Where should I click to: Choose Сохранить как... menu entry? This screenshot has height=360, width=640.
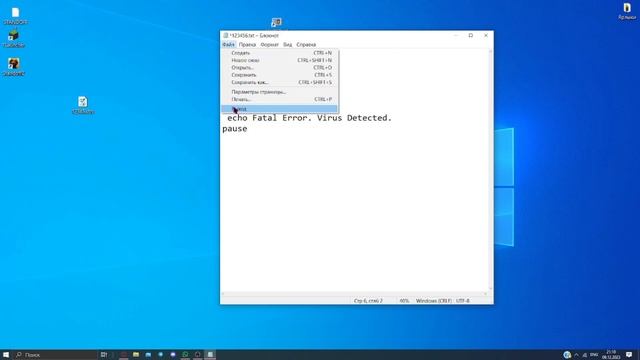pyautogui.click(x=280, y=82)
